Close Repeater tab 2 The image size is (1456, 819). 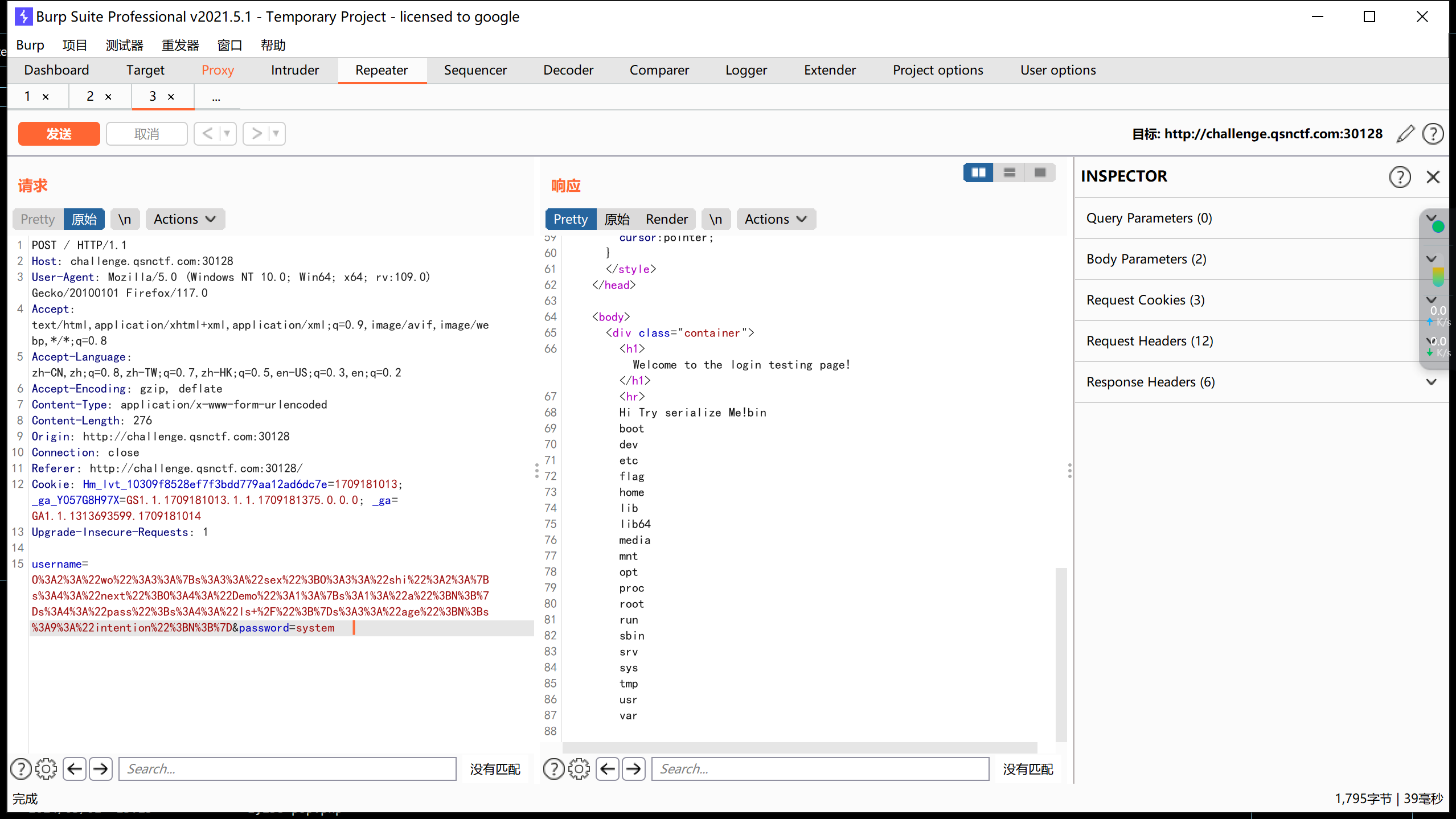(x=108, y=97)
